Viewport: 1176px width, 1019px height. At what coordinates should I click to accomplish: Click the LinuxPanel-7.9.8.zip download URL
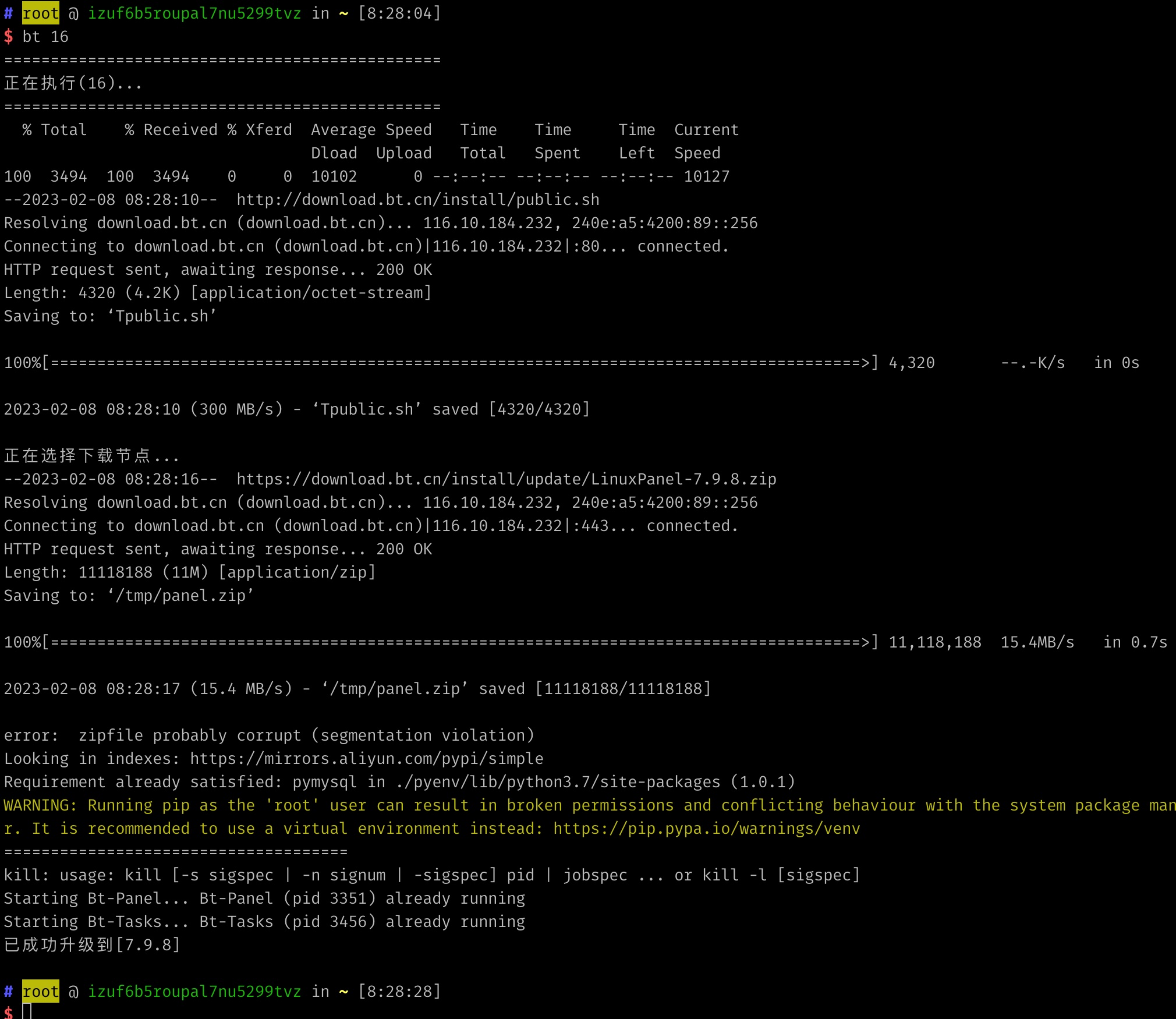(506, 479)
